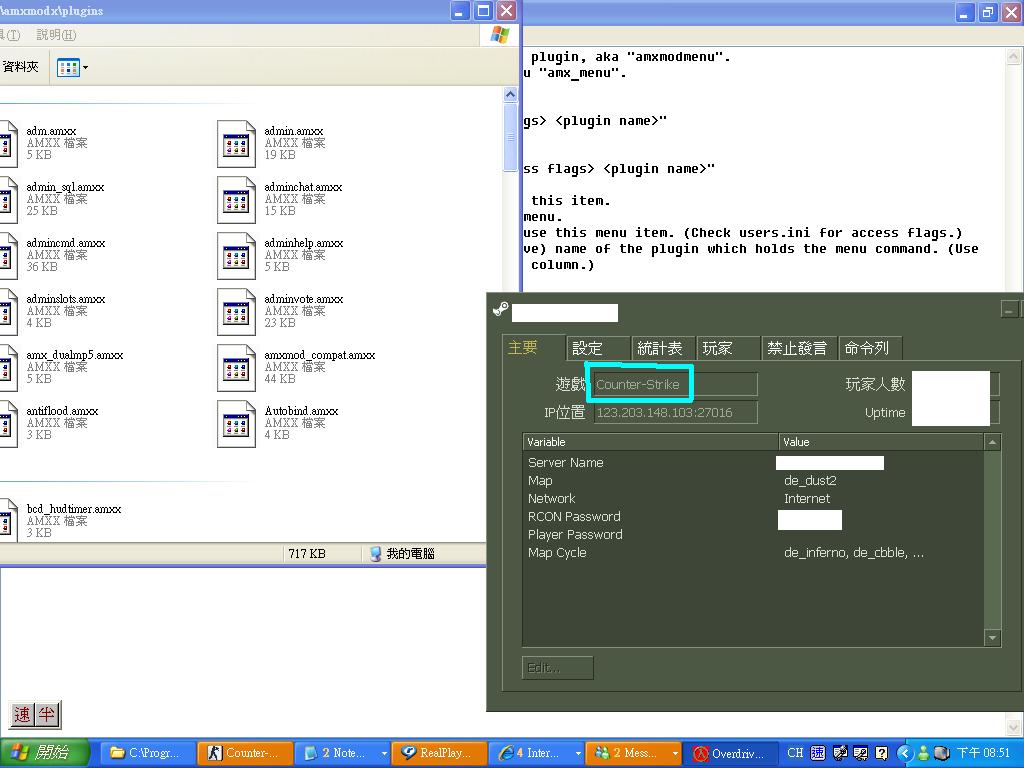Click the Value column header
This screenshot has height=768, width=1024.
(881, 442)
